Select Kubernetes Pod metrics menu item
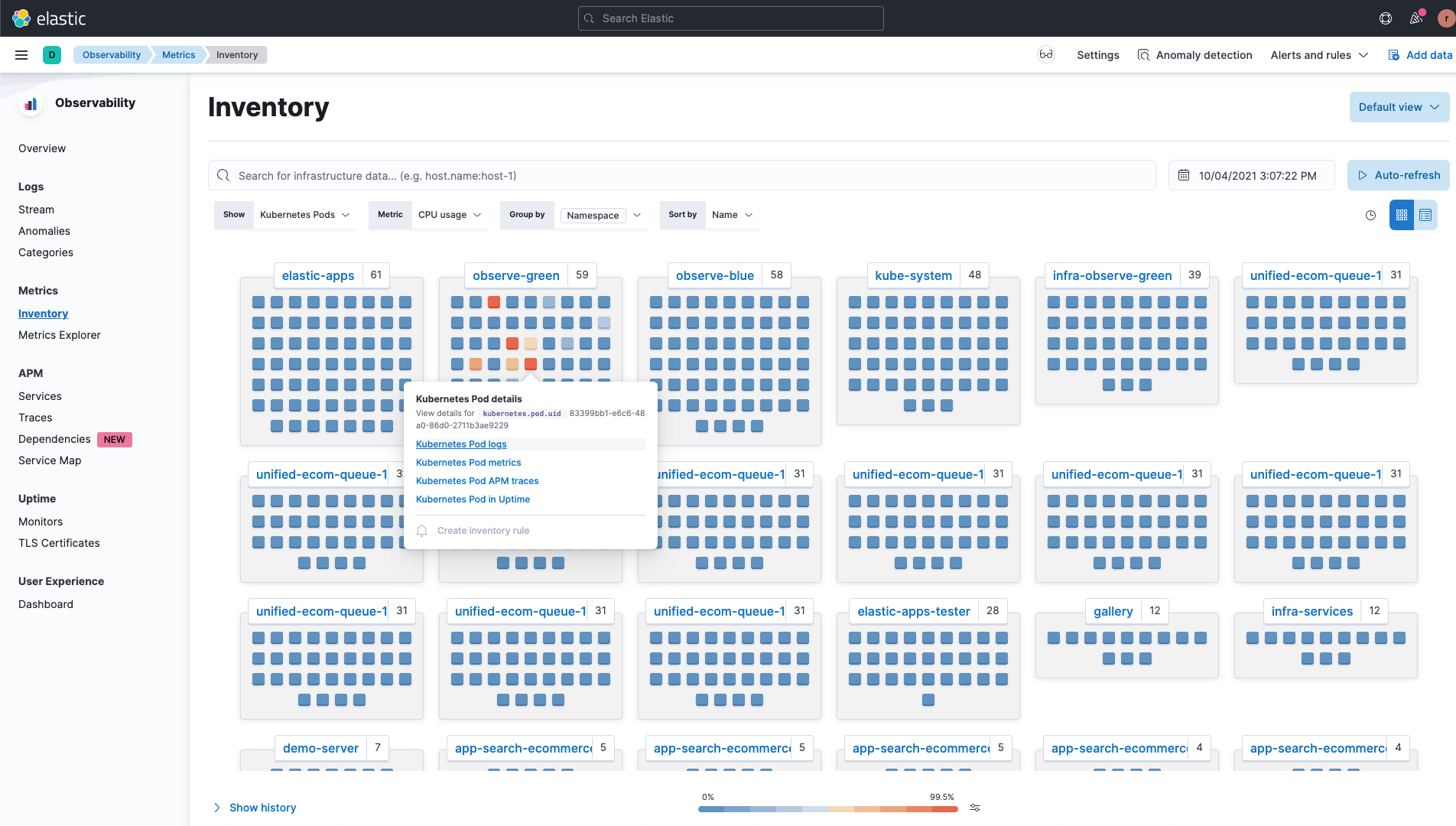The image size is (1456, 826). click(x=469, y=463)
